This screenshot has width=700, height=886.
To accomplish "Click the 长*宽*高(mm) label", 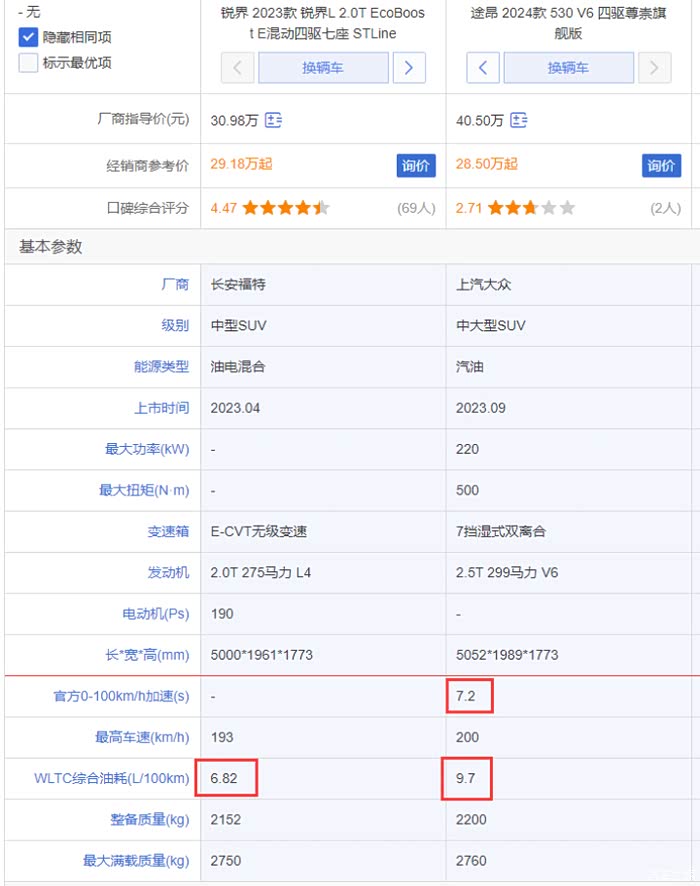I will click(x=147, y=655).
